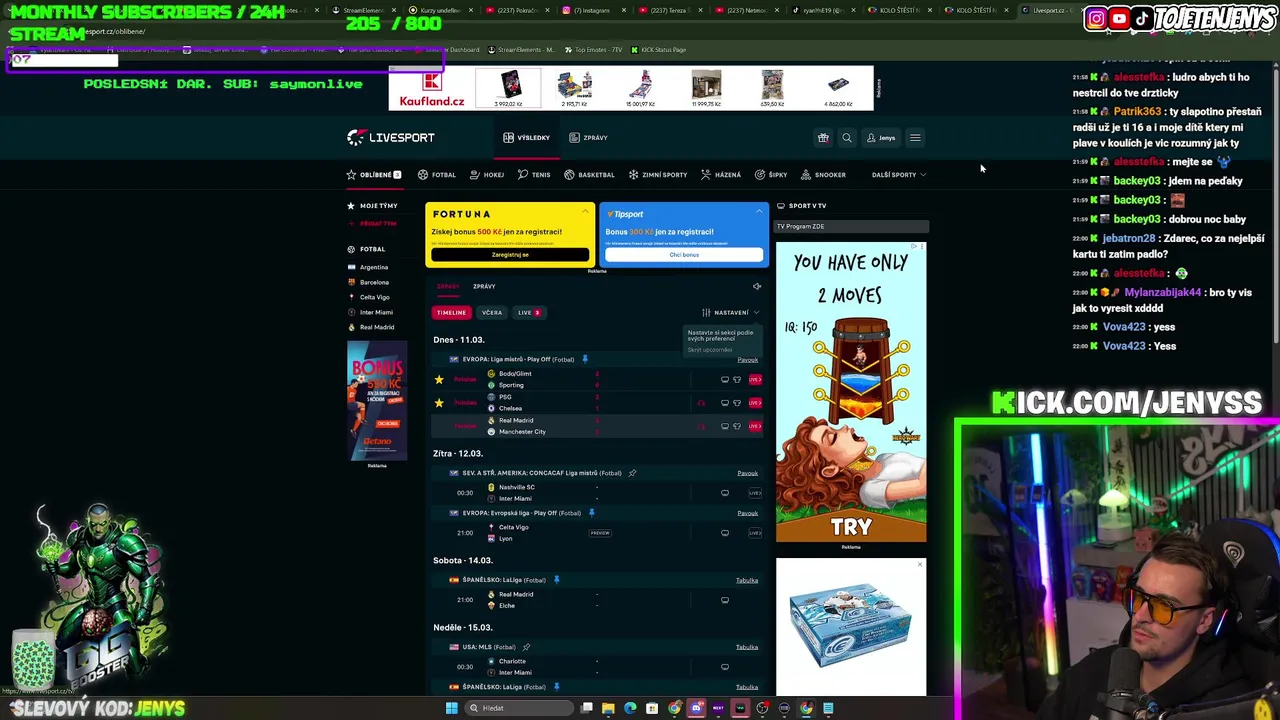The width and height of the screenshot is (1280, 720).
Task: Select Házená in the sports bar
Action: [721, 175]
